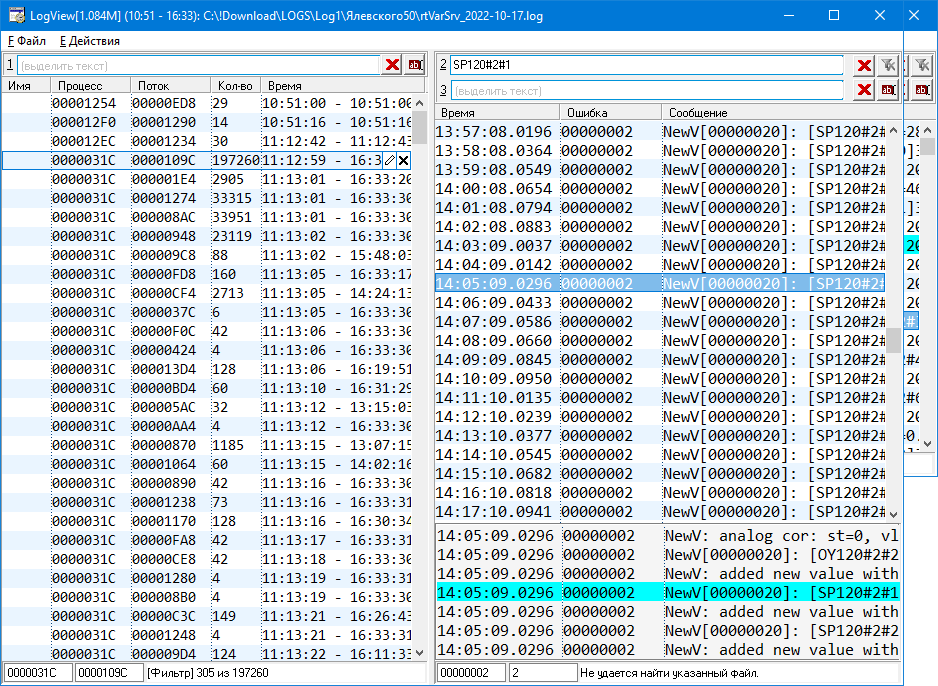938x686 pixels.
Task: Select the thread row 00001170
Action: [207, 522]
